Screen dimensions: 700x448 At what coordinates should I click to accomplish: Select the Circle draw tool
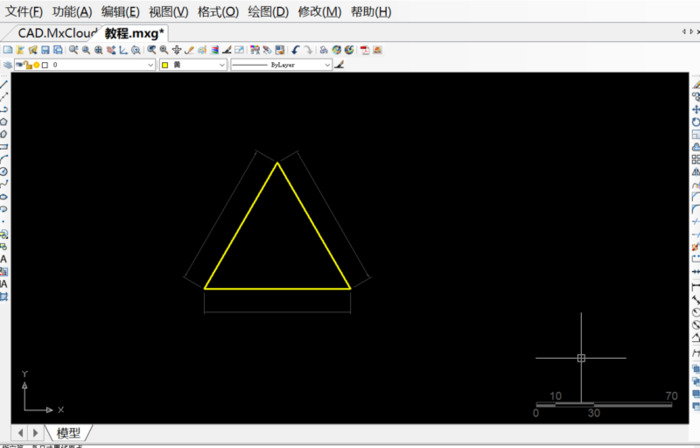4,171
